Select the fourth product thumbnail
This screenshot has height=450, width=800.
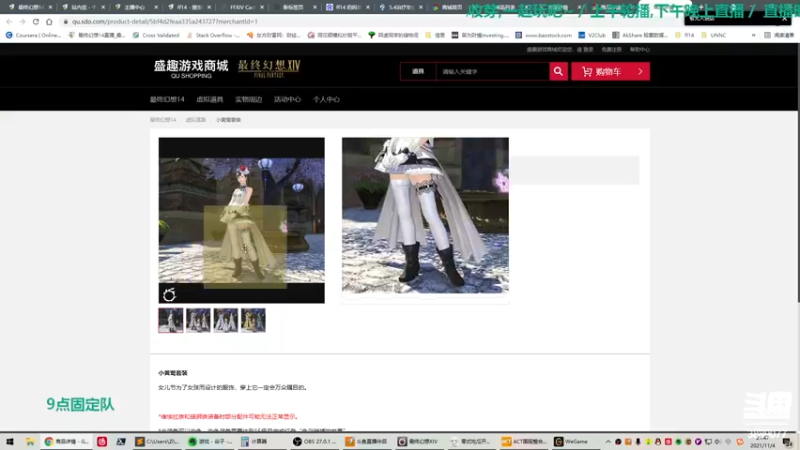(x=253, y=320)
